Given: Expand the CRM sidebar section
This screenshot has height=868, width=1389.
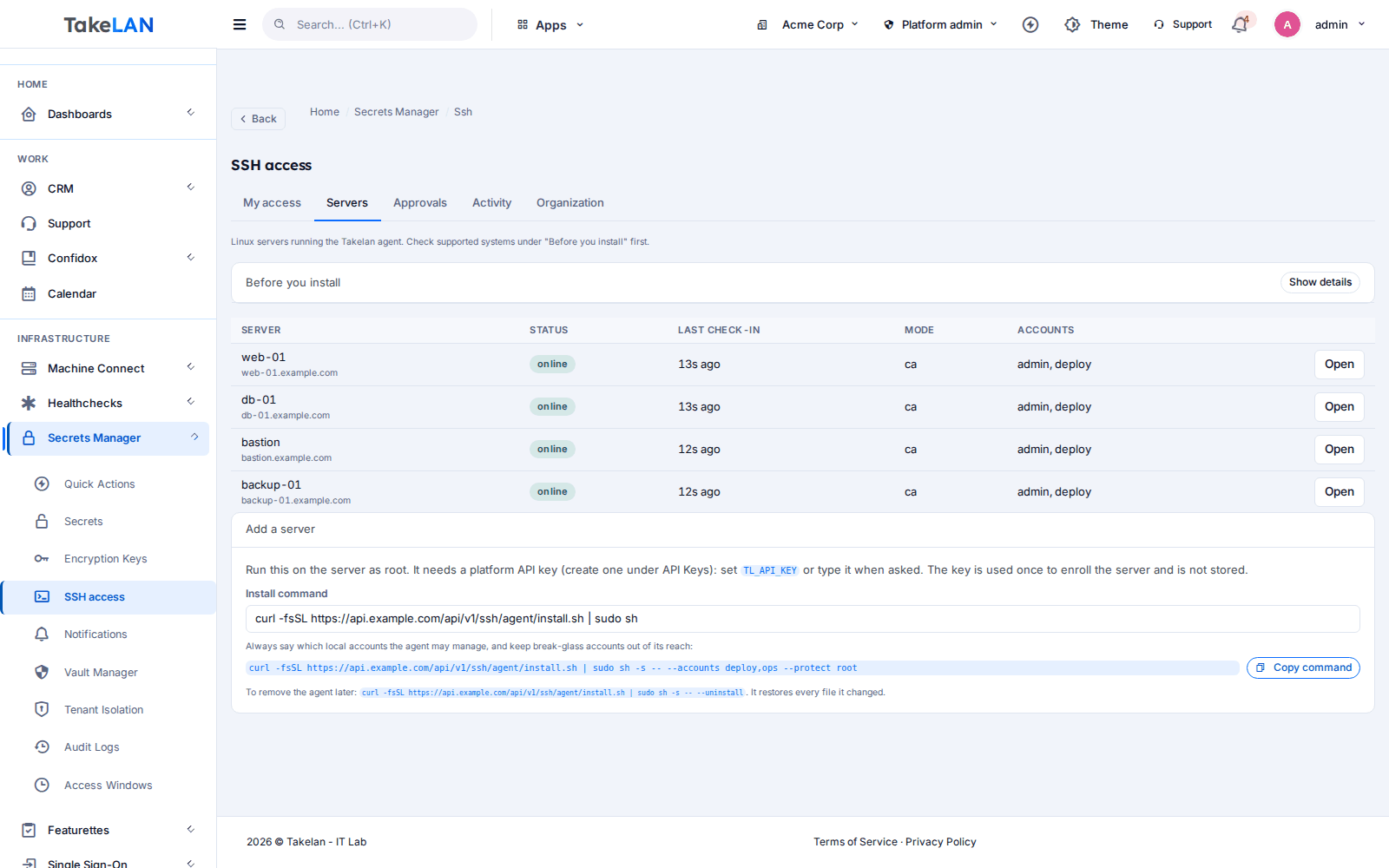Looking at the screenshot, I should [109, 188].
